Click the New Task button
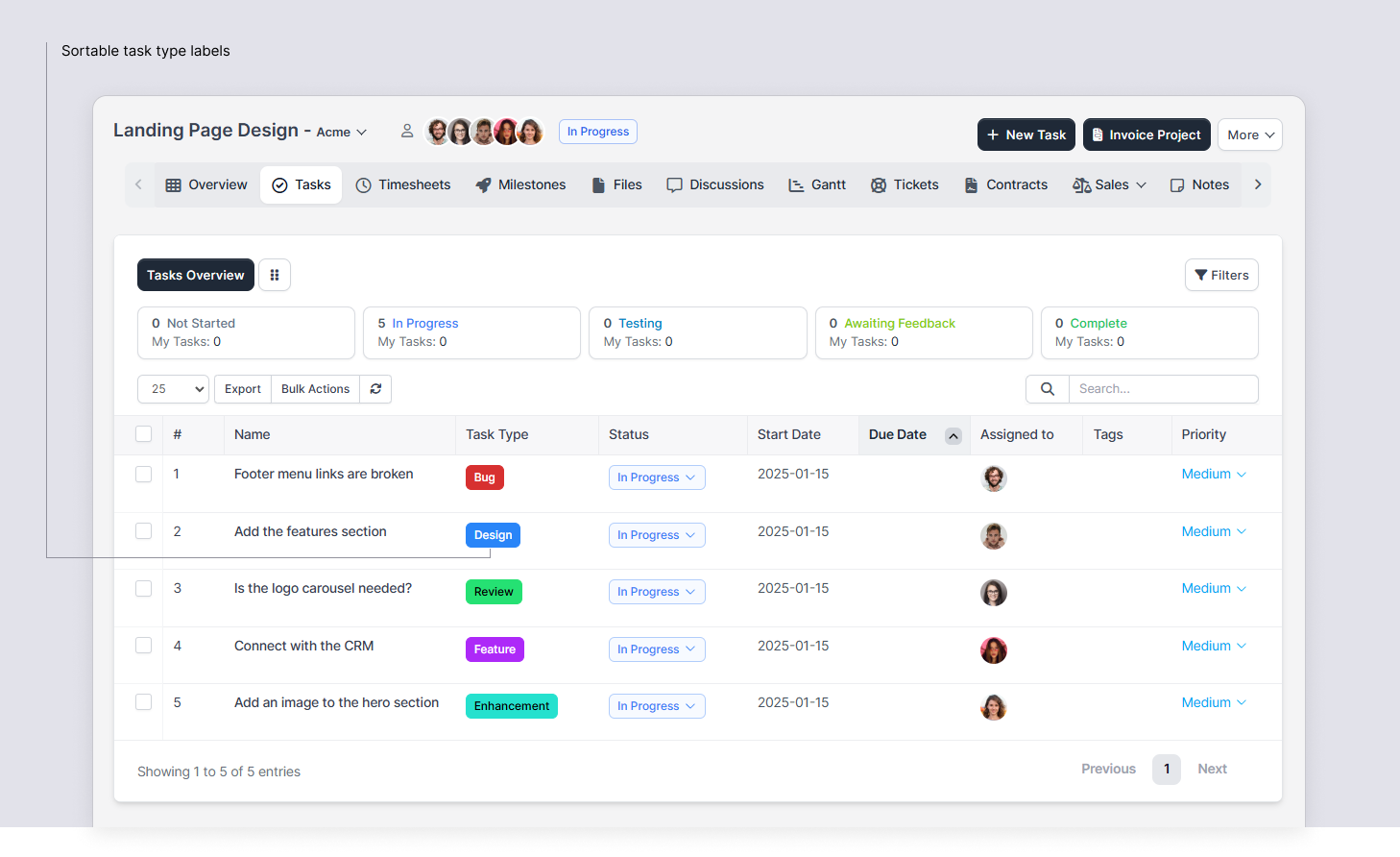Image resolution: width=1400 pixels, height=857 pixels. coord(1026,135)
